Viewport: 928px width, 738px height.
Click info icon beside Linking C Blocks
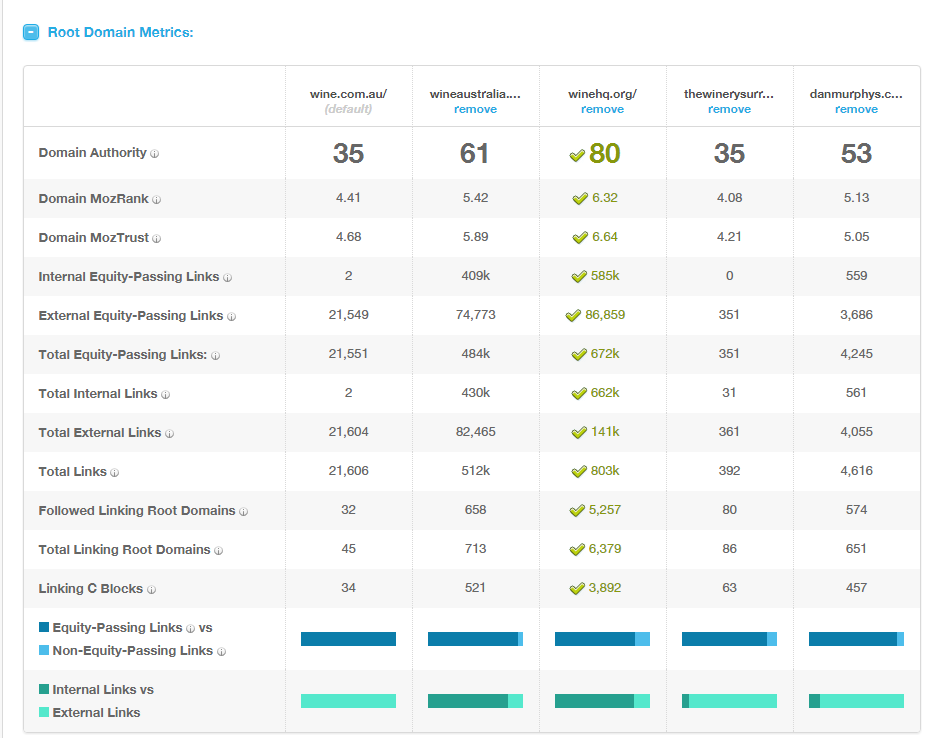point(151,590)
